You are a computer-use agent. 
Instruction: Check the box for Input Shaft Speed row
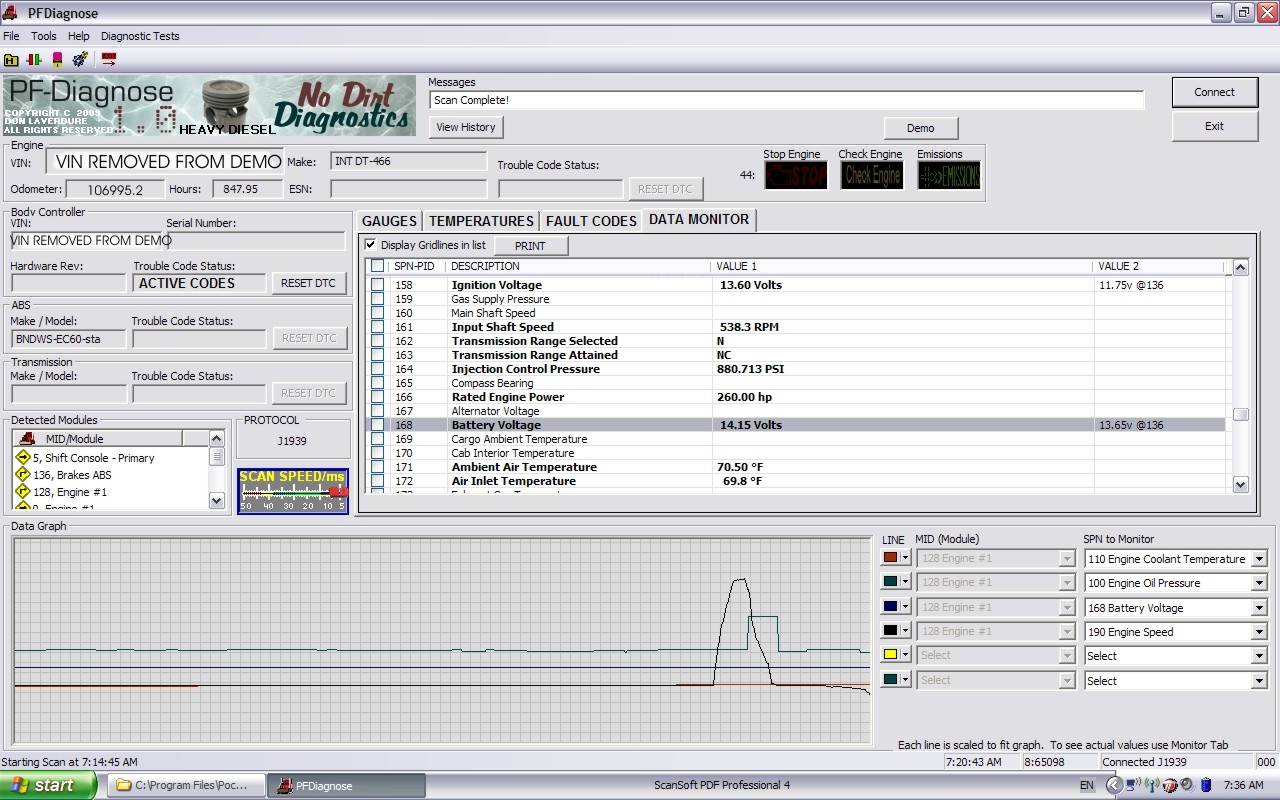(378, 327)
